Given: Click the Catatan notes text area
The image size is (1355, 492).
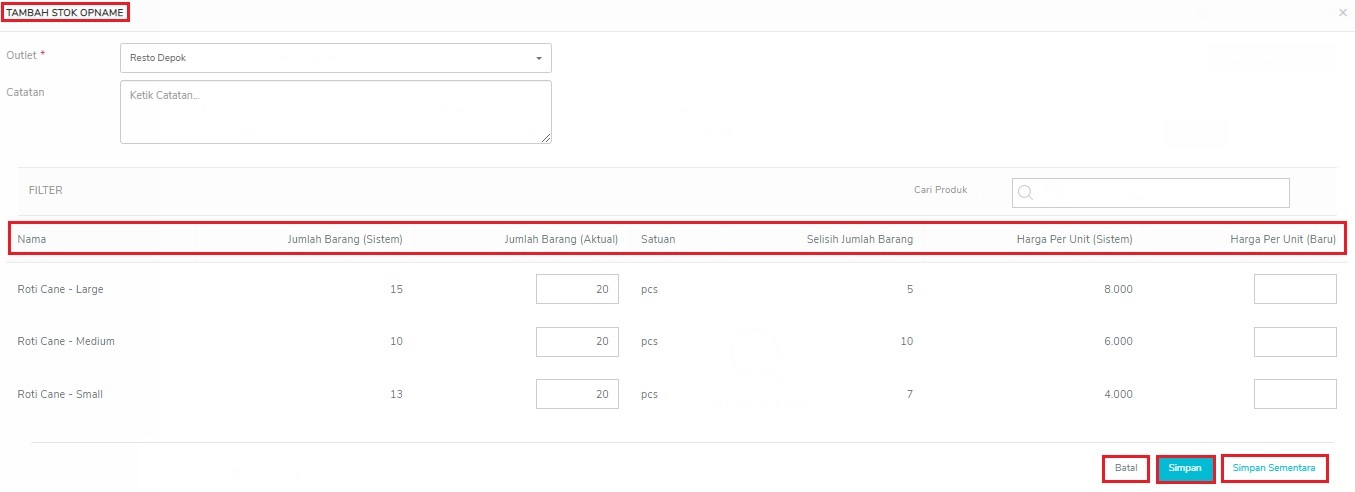Looking at the screenshot, I should coord(335,111).
